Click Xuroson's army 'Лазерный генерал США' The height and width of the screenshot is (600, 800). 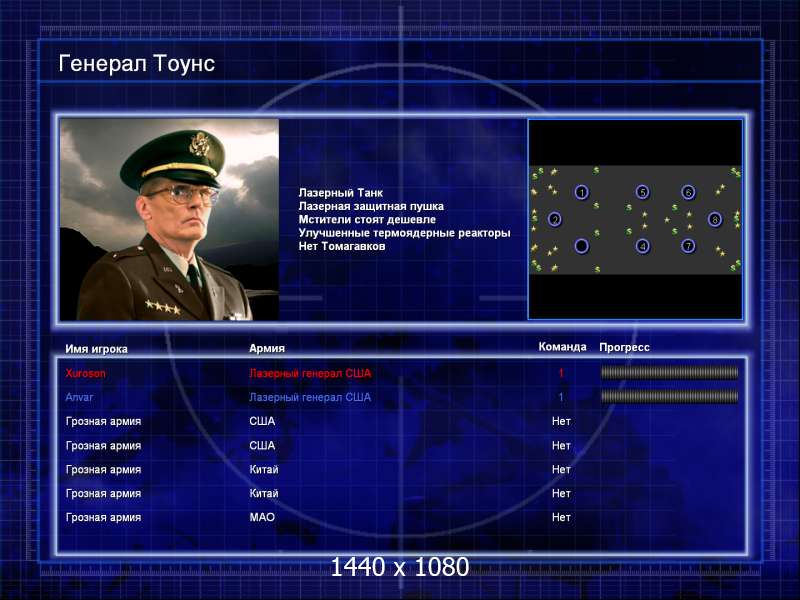[310, 373]
